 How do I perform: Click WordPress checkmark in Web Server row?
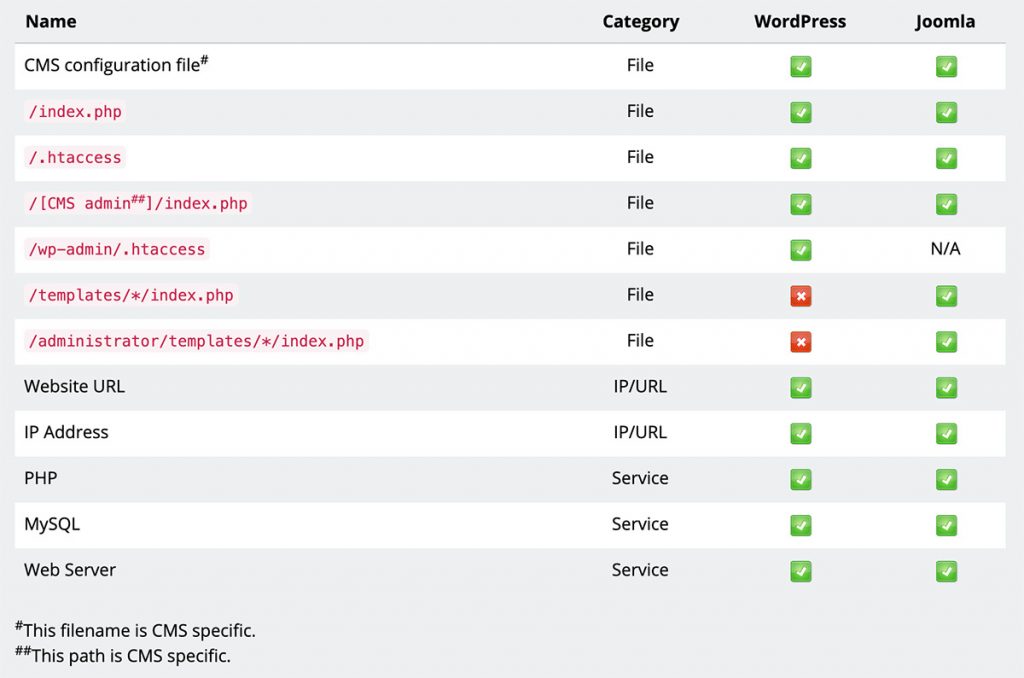pyautogui.click(x=801, y=571)
